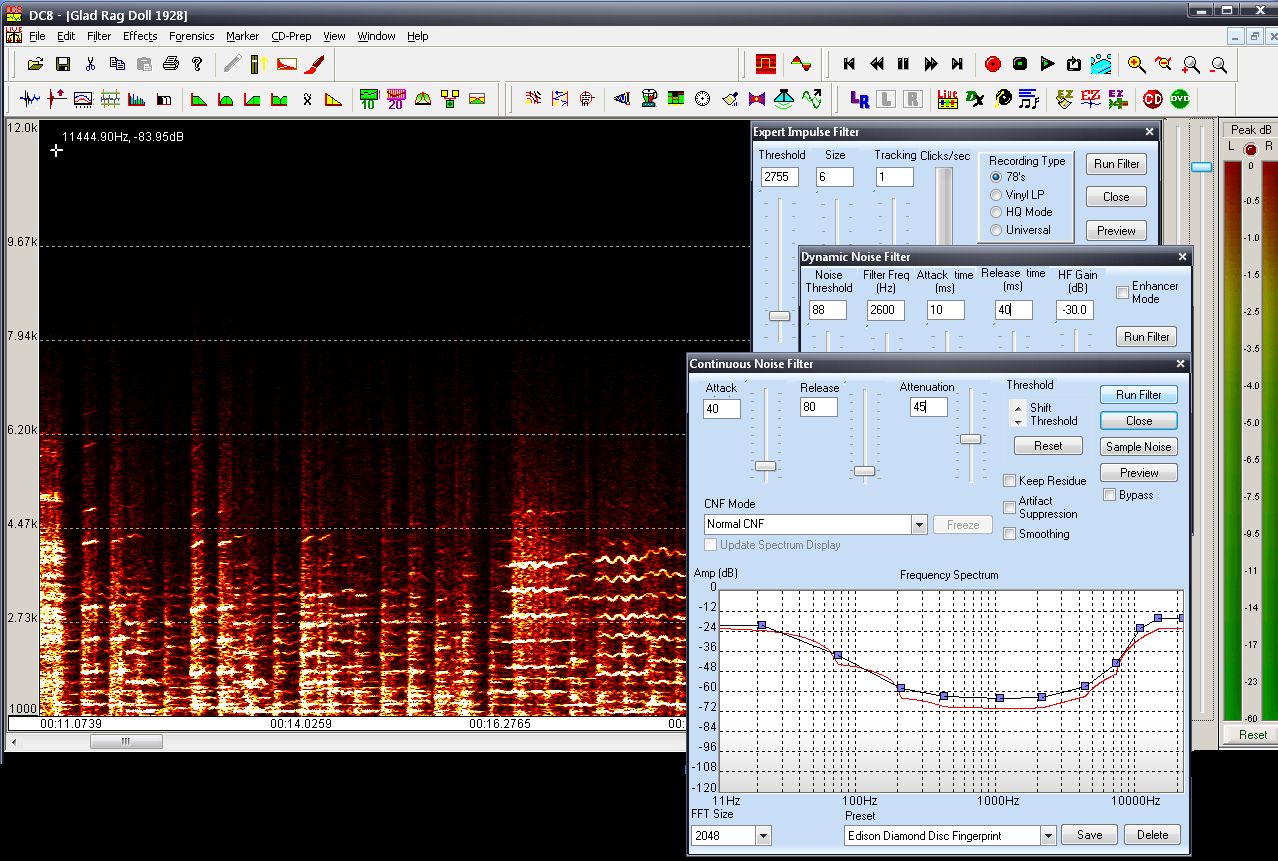Image resolution: width=1278 pixels, height=861 pixels.
Task: Toggle Artifact Suppression on
Action: pyautogui.click(x=1010, y=507)
